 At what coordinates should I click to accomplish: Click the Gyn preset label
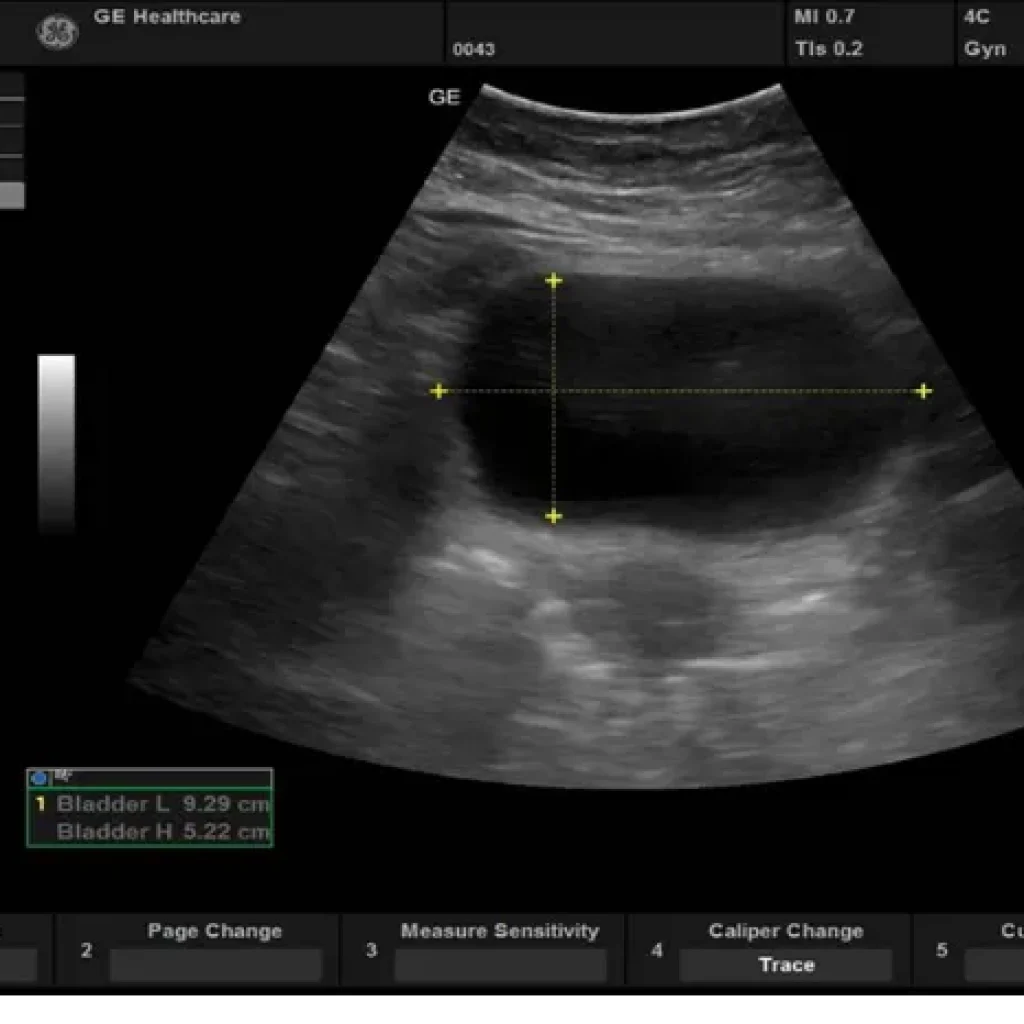[x=985, y=49]
